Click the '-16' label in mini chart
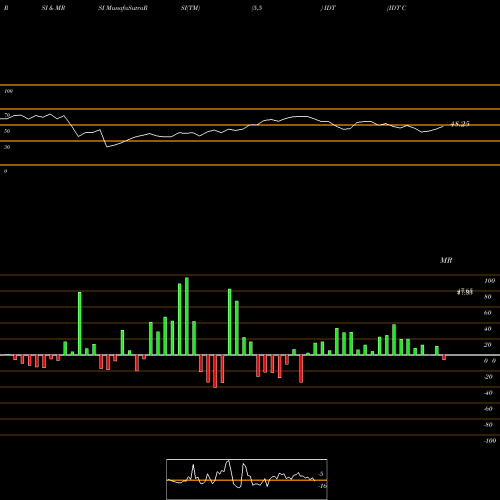This screenshot has width=500, height=500. click(x=322, y=486)
